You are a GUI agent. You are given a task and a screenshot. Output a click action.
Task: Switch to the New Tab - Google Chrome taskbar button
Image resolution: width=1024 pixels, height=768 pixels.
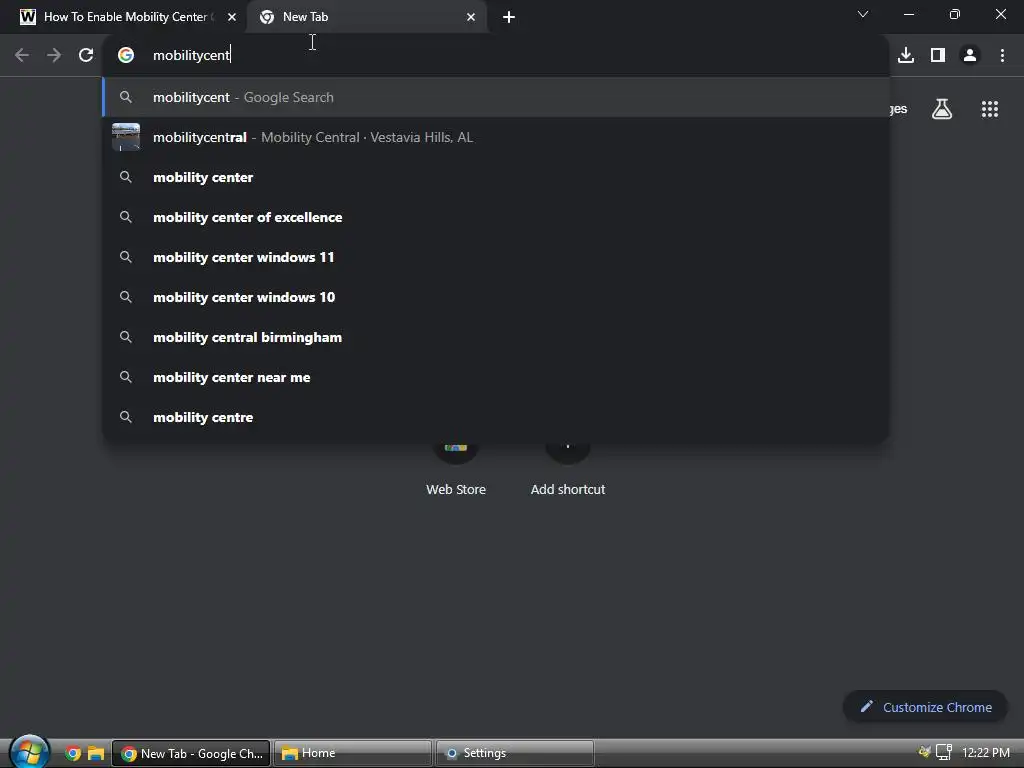191,753
